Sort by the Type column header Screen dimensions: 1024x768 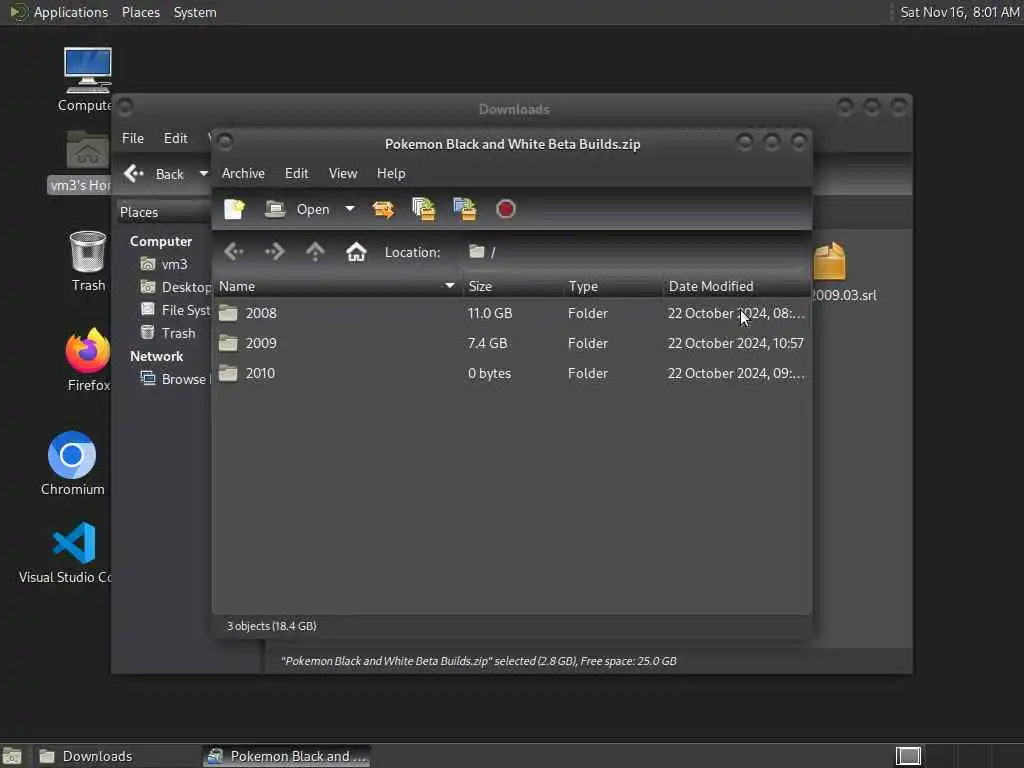point(613,286)
